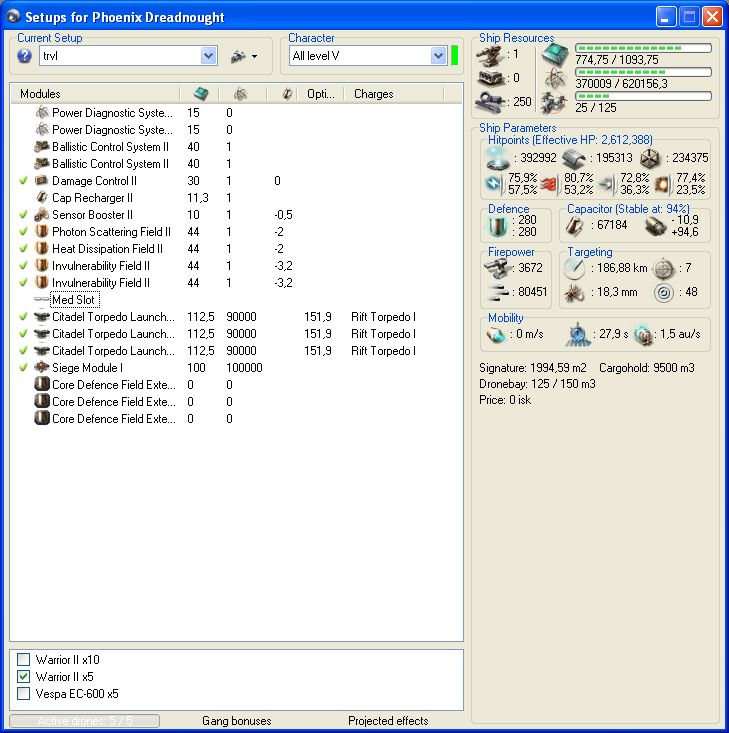Screen dimensions: 729x733
Task: Toggle the first Invulnerability Field II checkmark
Action: tap(23, 266)
